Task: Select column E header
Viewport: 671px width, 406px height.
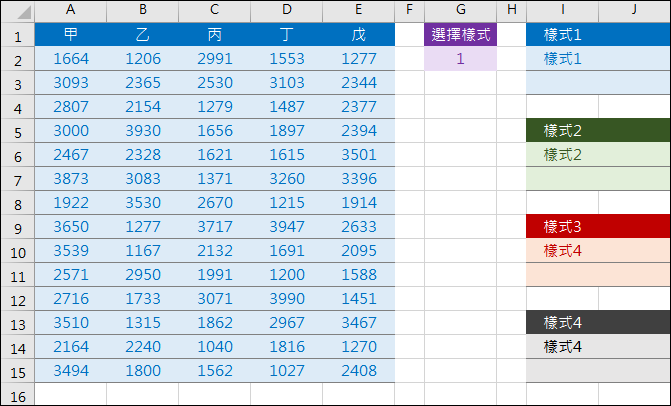Action: tap(359, 11)
